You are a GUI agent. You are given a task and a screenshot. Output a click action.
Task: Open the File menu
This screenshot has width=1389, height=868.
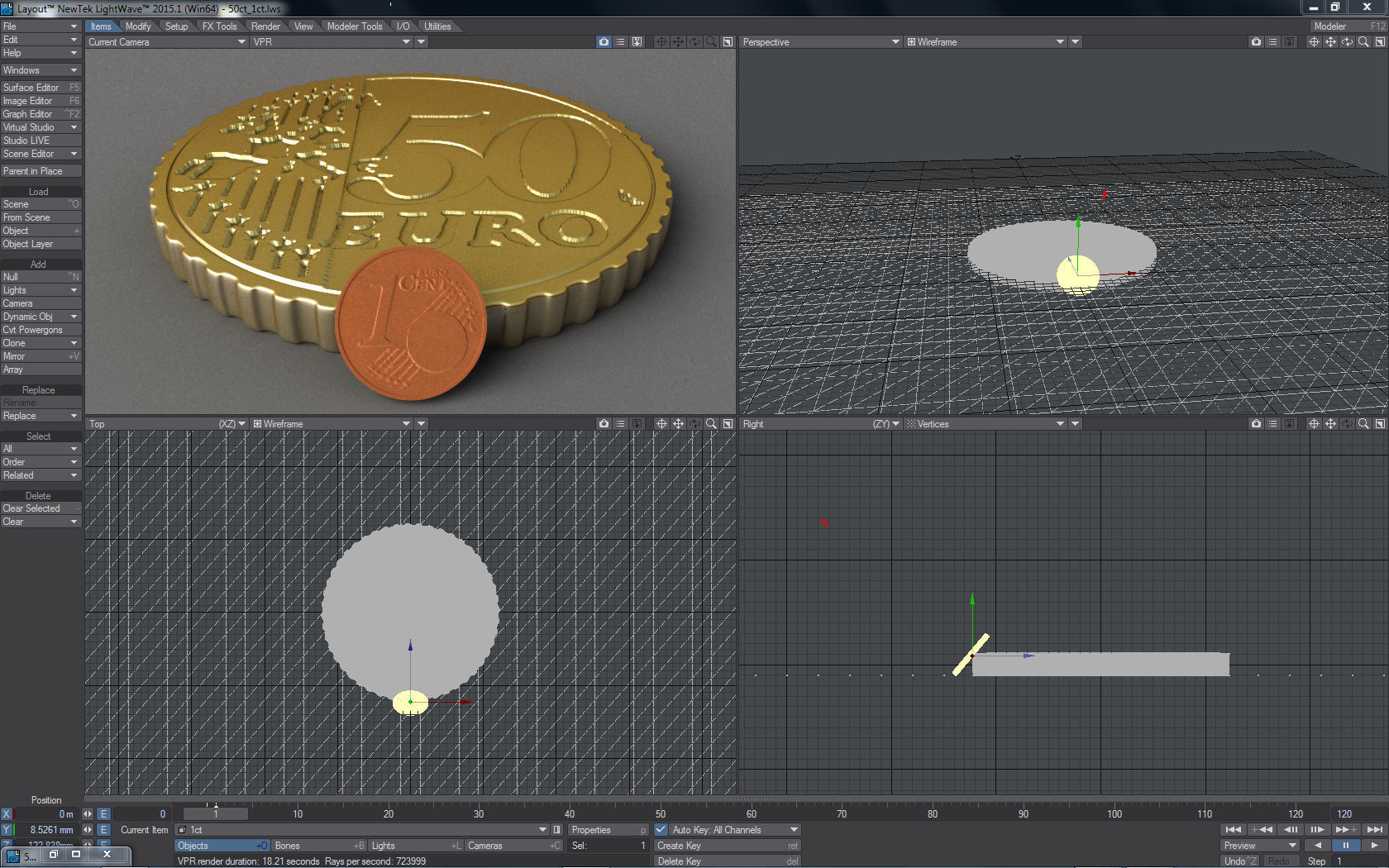[41, 26]
